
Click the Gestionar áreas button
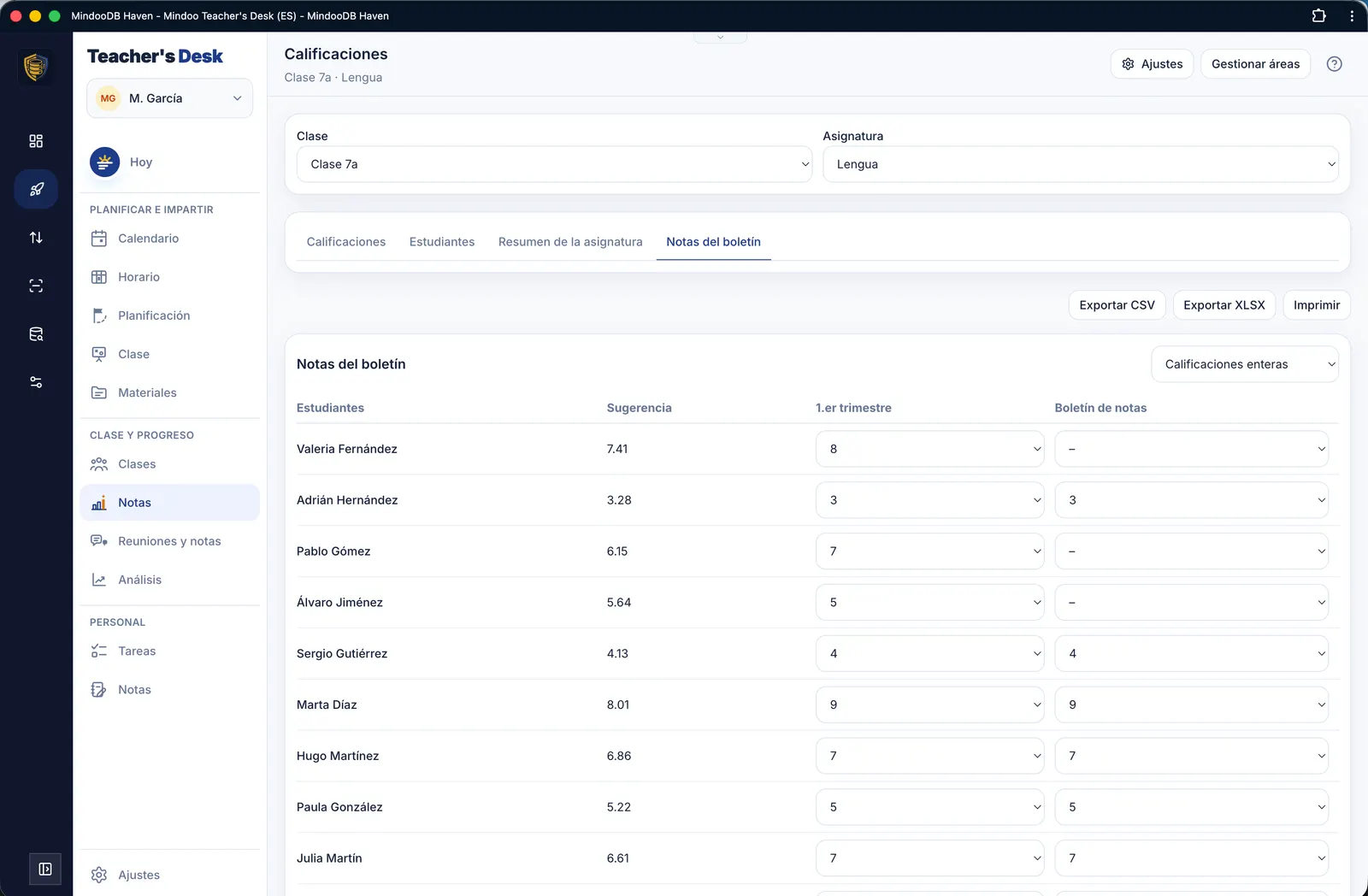tap(1255, 64)
